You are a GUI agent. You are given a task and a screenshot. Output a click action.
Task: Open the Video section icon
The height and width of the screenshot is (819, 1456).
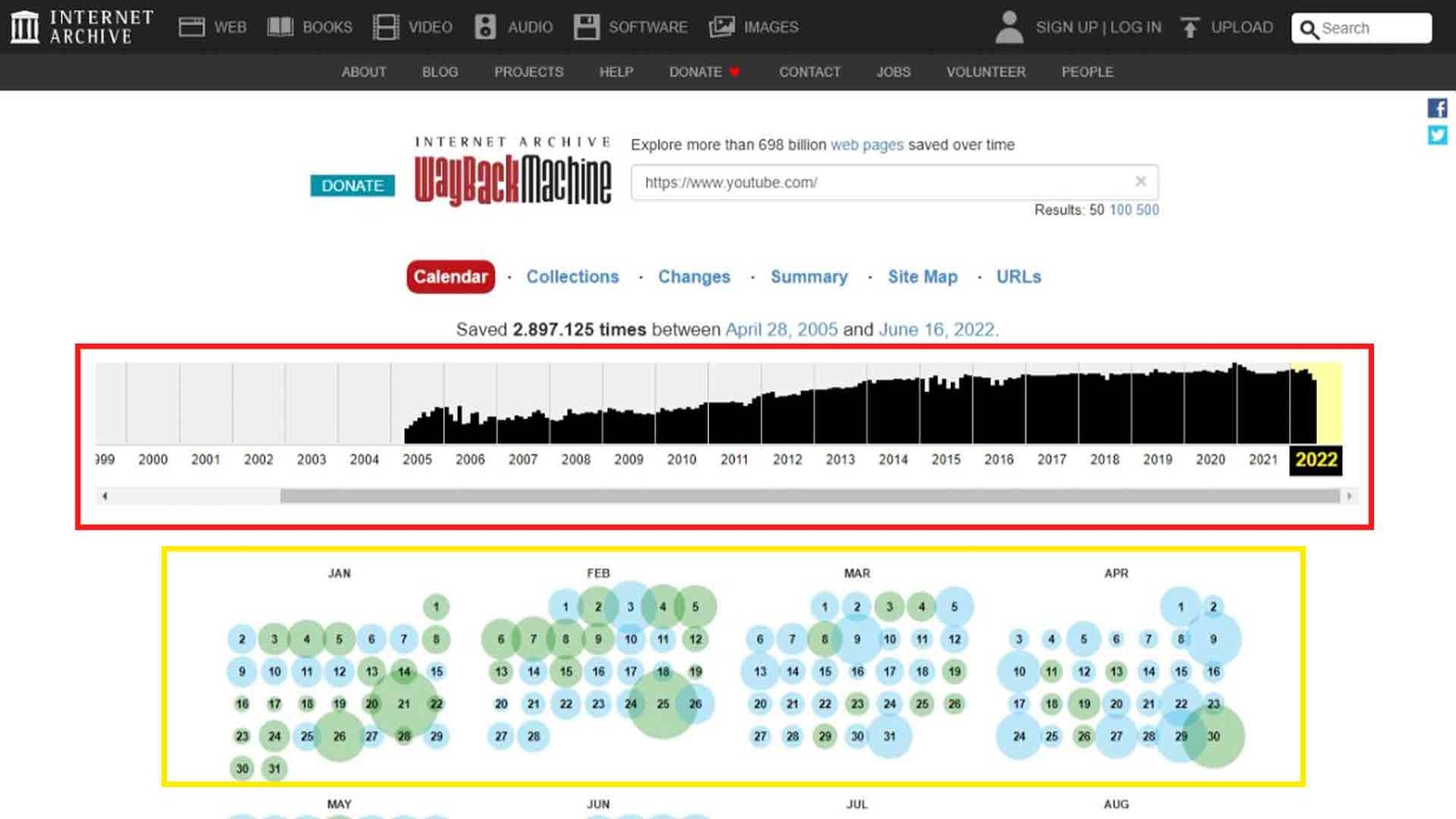[x=386, y=27]
